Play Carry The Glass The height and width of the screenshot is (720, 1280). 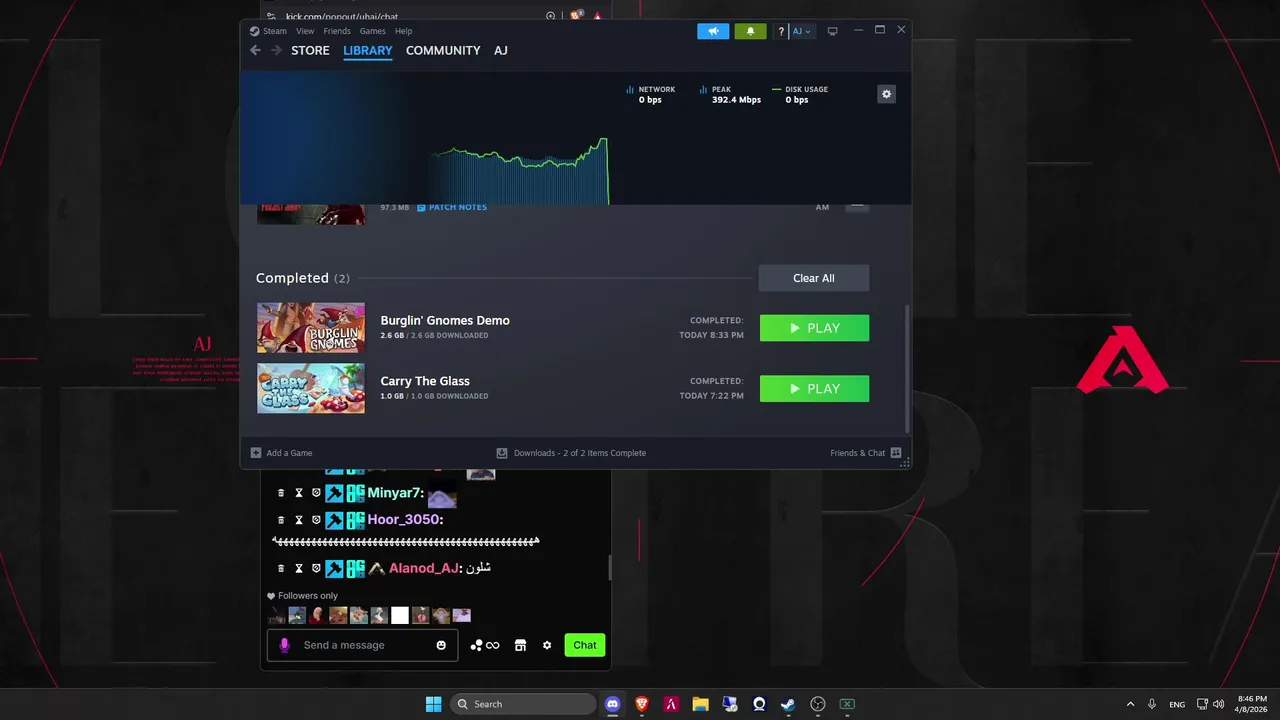point(814,388)
